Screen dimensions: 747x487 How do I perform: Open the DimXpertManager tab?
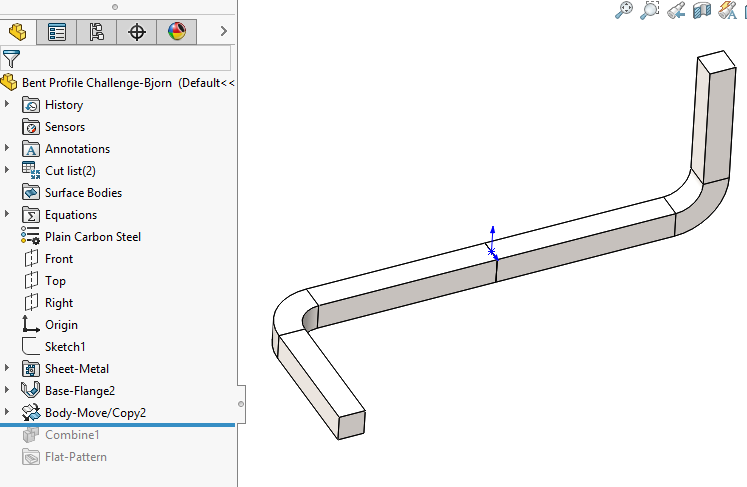pyautogui.click(x=137, y=32)
